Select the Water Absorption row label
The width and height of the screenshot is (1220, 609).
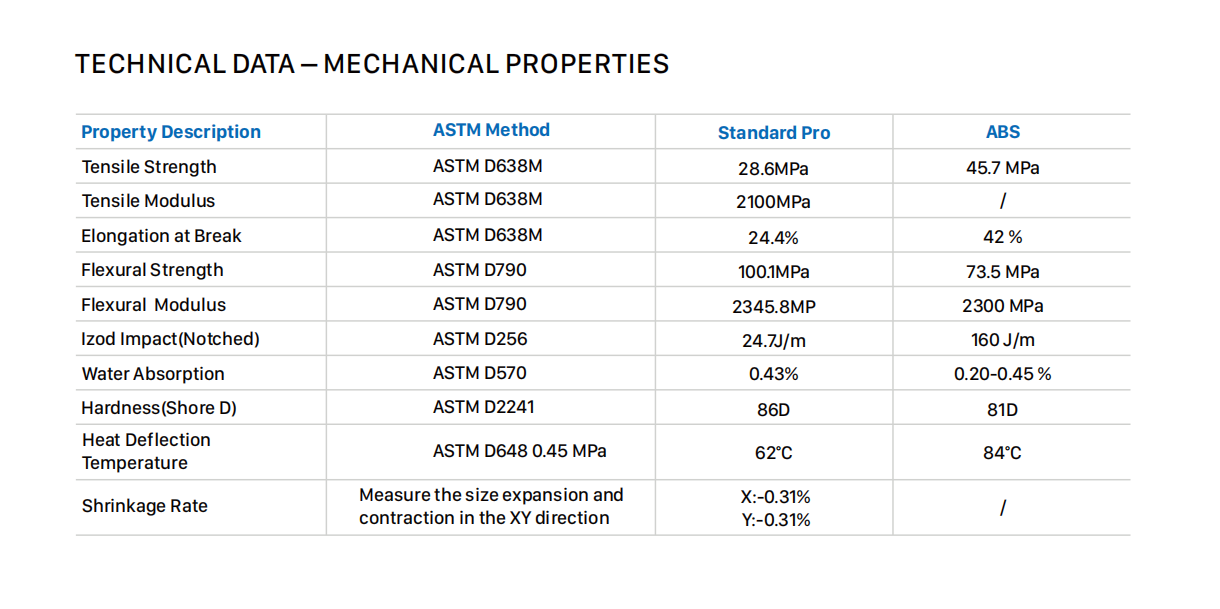(x=153, y=374)
